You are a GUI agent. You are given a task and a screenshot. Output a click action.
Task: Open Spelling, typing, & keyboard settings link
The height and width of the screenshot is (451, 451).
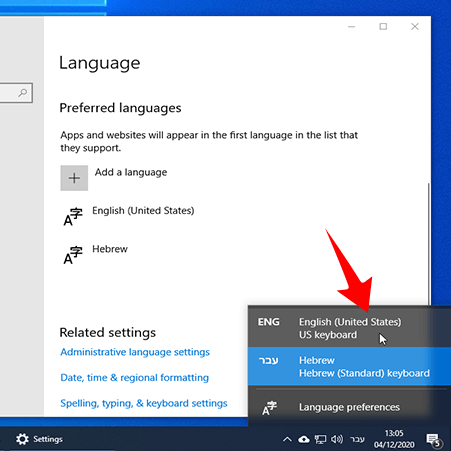144,403
